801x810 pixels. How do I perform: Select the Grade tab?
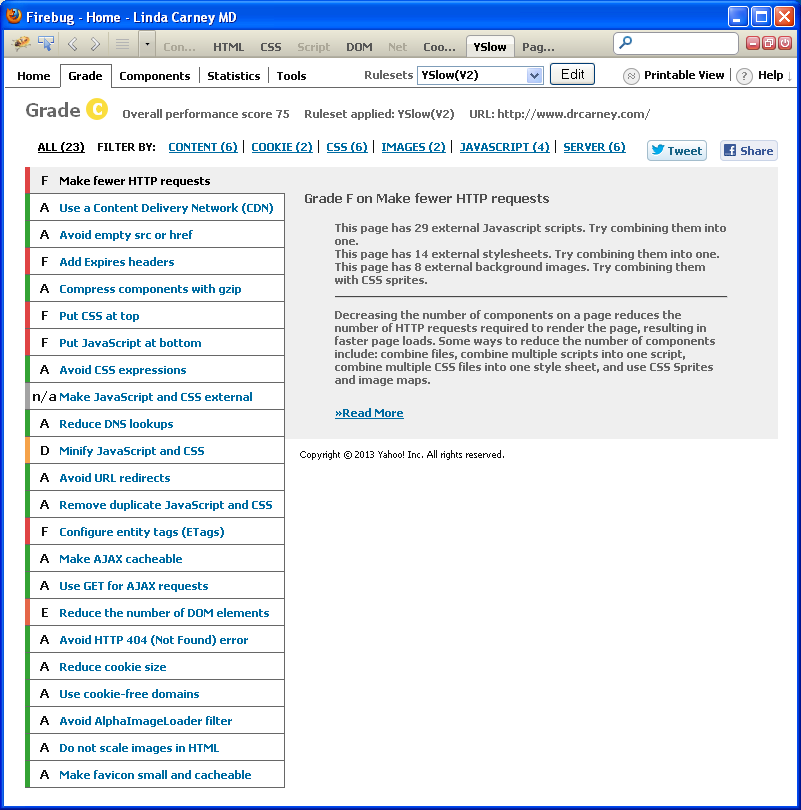tap(85, 76)
